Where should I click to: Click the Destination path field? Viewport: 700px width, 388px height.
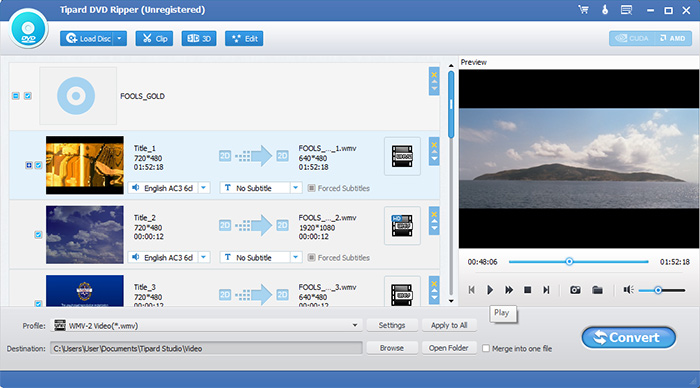tap(206, 348)
